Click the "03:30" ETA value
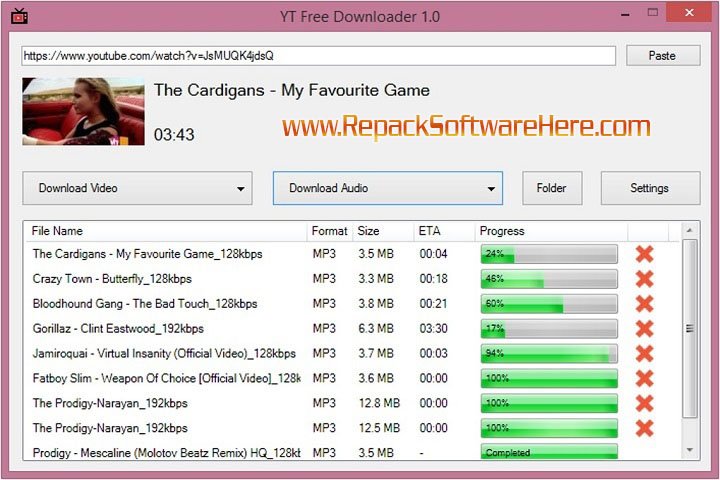The image size is (720, 480). tap(433, 328)
